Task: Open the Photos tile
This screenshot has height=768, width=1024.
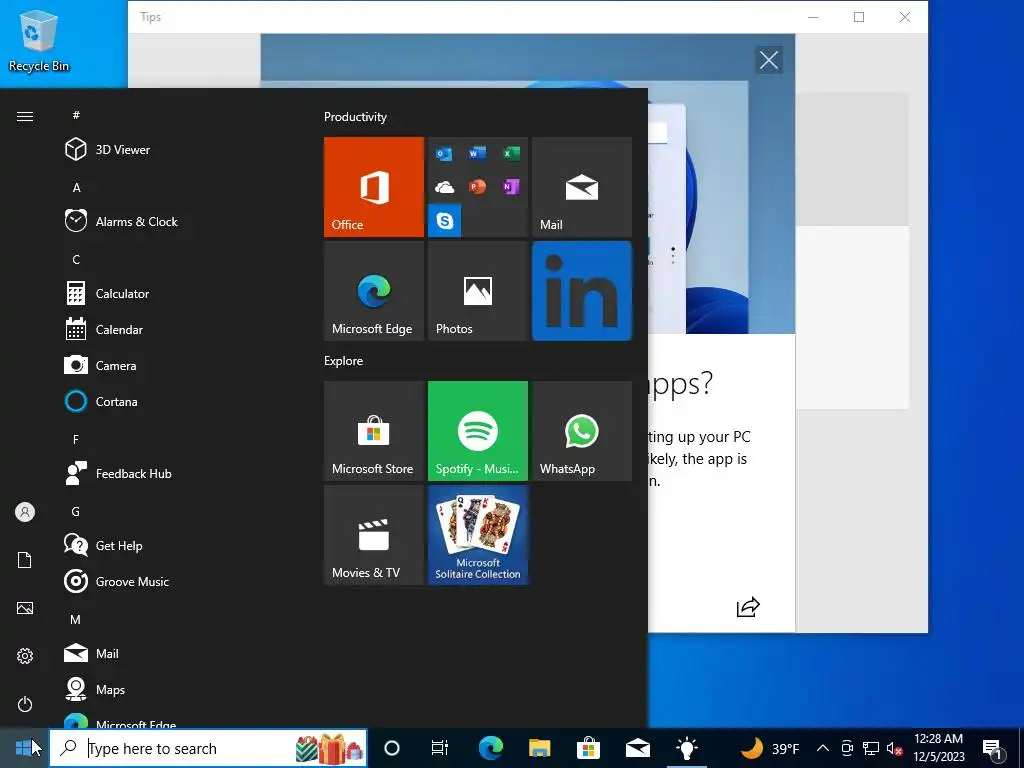Action: 477,291
